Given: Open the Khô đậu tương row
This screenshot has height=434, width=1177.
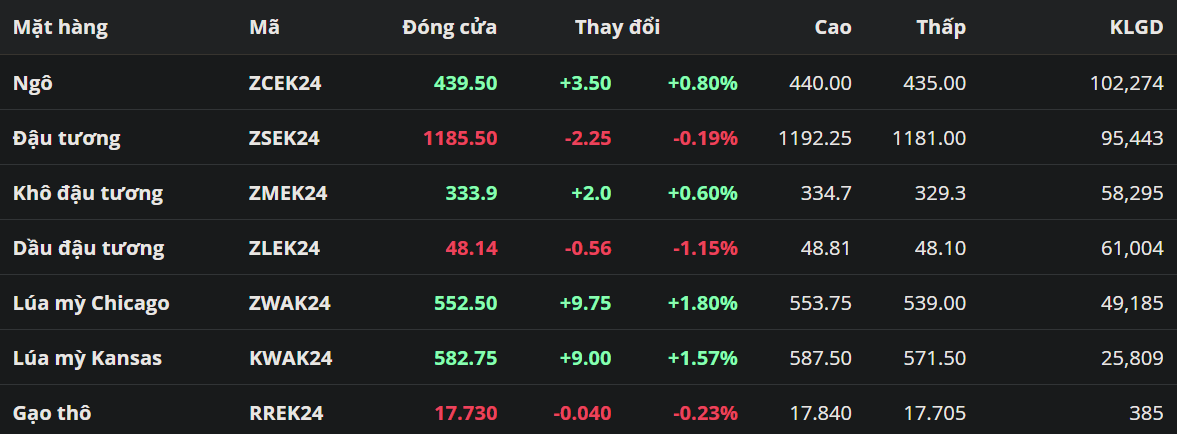Looking at the screenshot, I should [87, 193].
